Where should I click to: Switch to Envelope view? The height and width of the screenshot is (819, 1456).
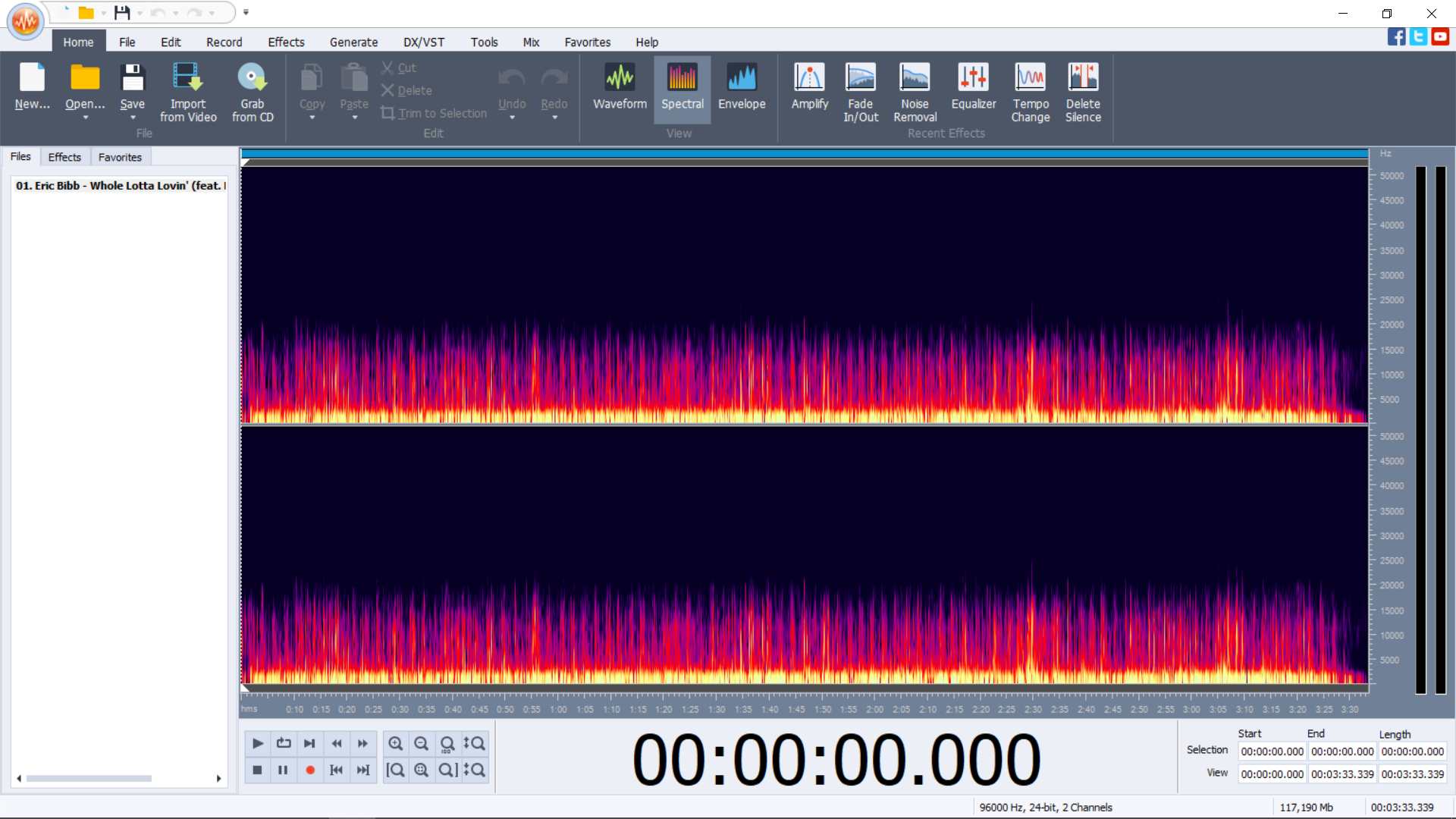[x=742, y=87]
